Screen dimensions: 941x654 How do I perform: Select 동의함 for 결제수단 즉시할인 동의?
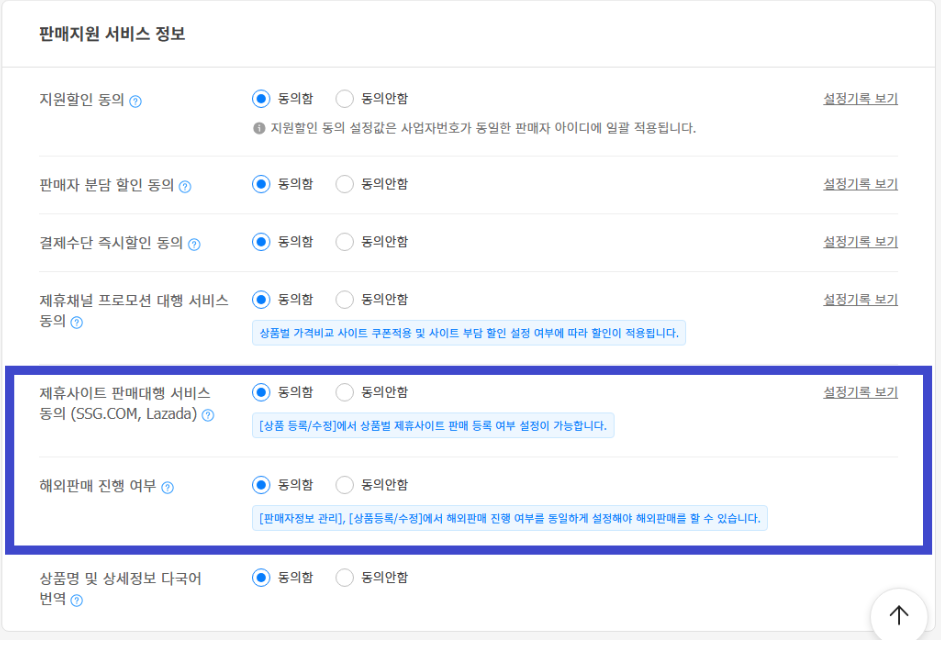point(260,242)
